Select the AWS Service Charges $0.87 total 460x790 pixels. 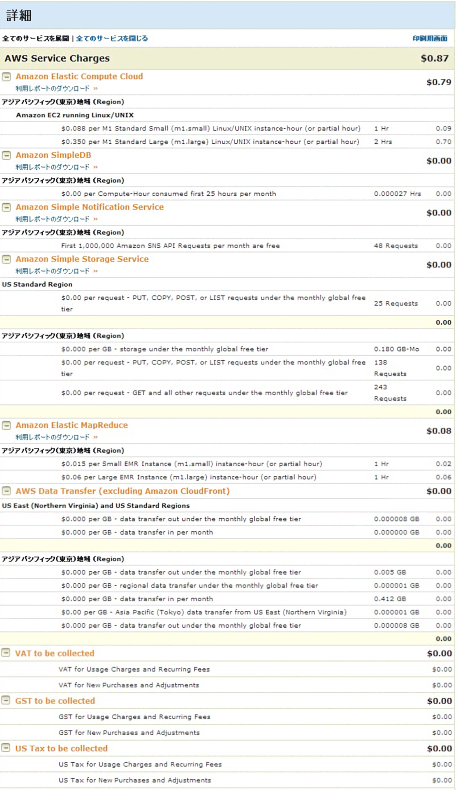(x=434, y=58)
